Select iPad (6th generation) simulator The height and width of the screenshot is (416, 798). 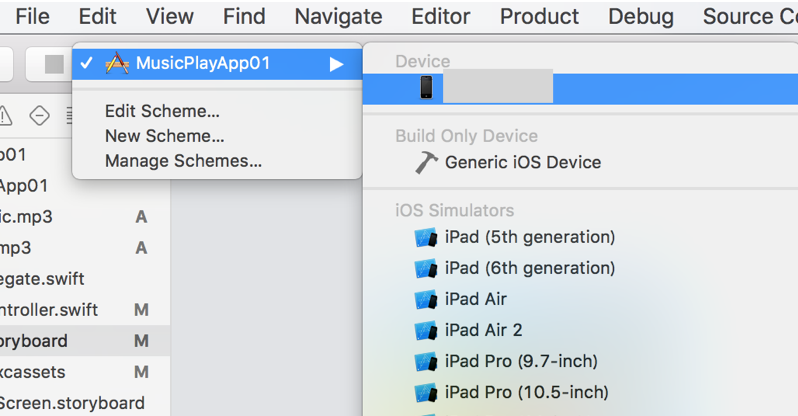(x=529, y=268)
